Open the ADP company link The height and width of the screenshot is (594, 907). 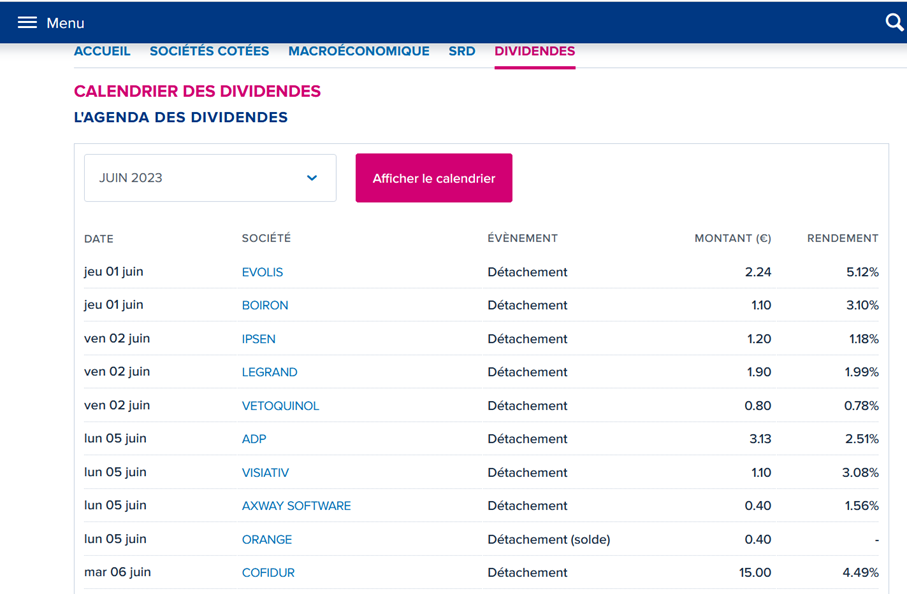tap(254, 439)
